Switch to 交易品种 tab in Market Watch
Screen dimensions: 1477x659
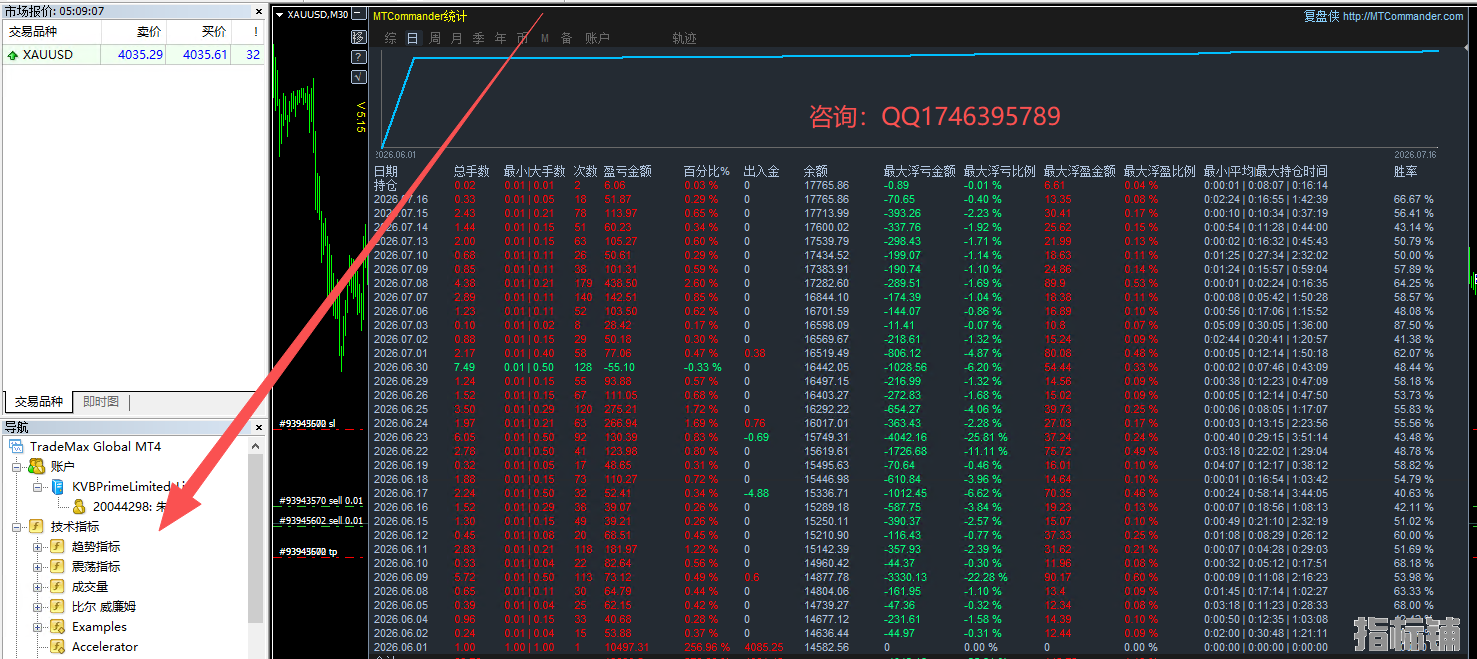click(x=39, y=402)
